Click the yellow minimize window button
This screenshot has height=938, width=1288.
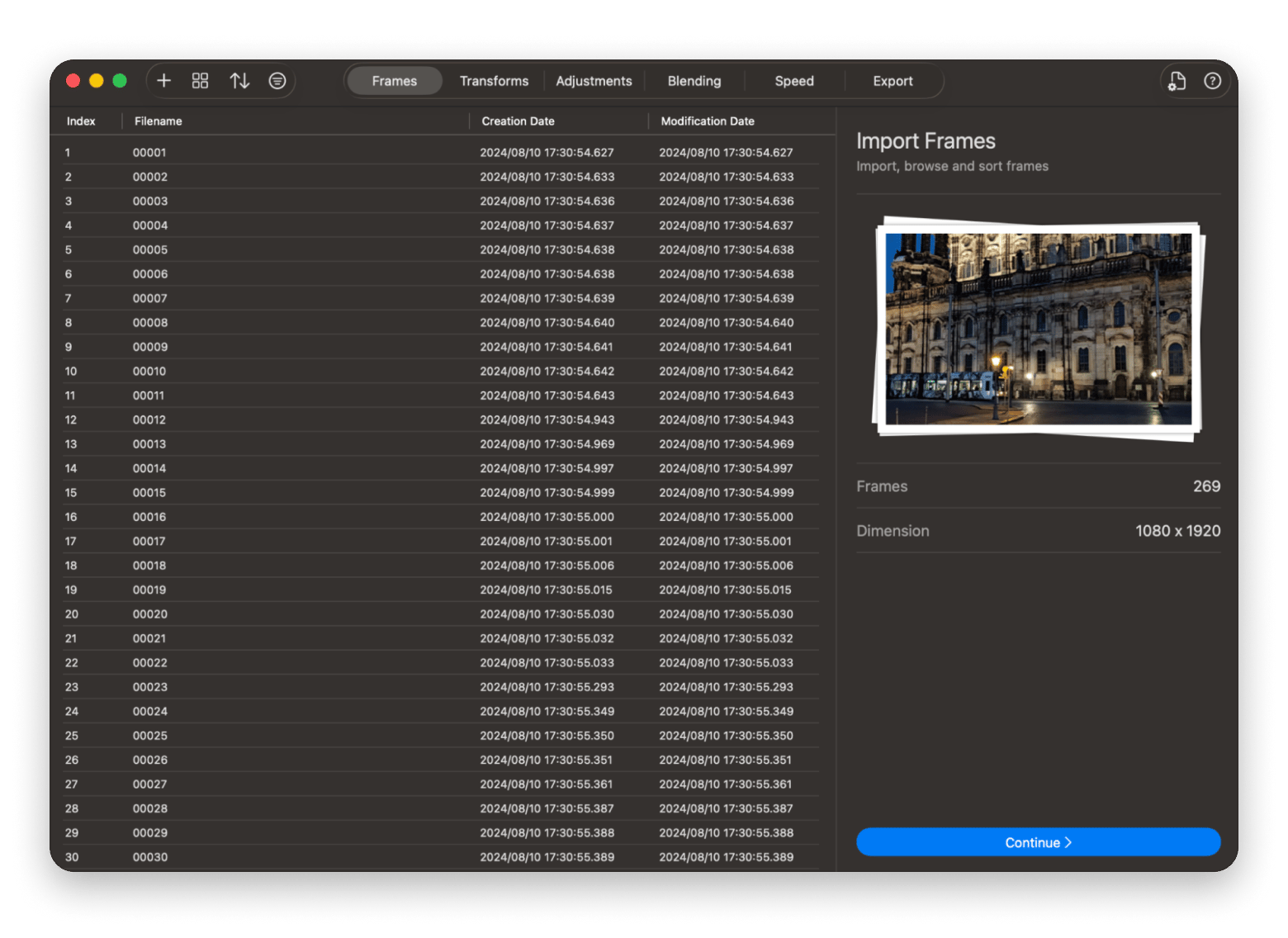click(x=96, y=80)
